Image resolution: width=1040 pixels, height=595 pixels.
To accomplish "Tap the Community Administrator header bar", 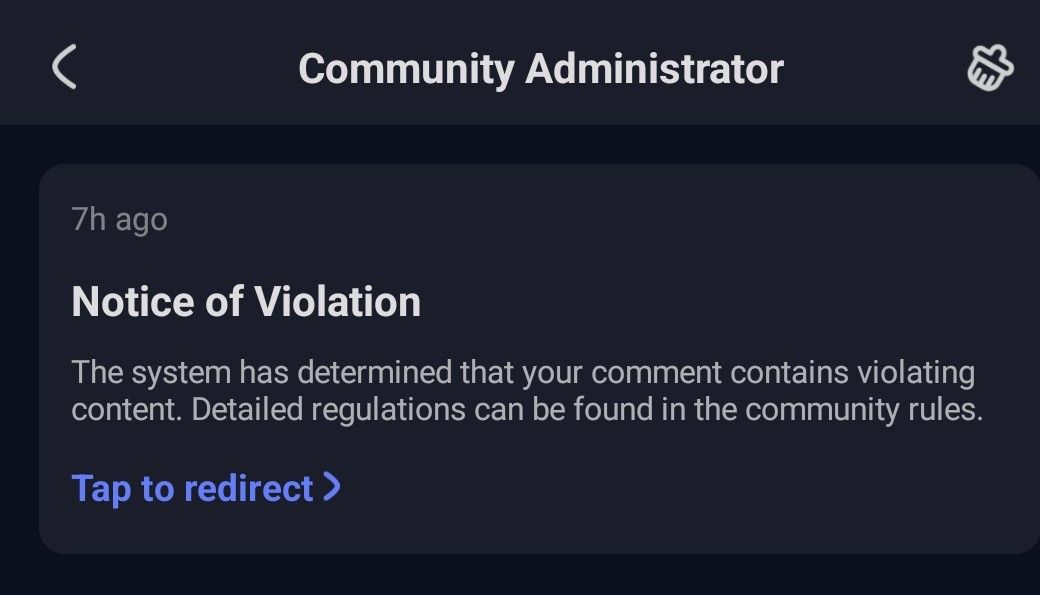I will point(540,68).
